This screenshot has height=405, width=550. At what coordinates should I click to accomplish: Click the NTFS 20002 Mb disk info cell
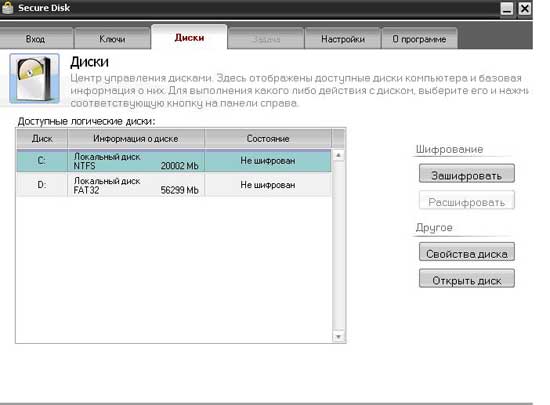coord(136,161)
